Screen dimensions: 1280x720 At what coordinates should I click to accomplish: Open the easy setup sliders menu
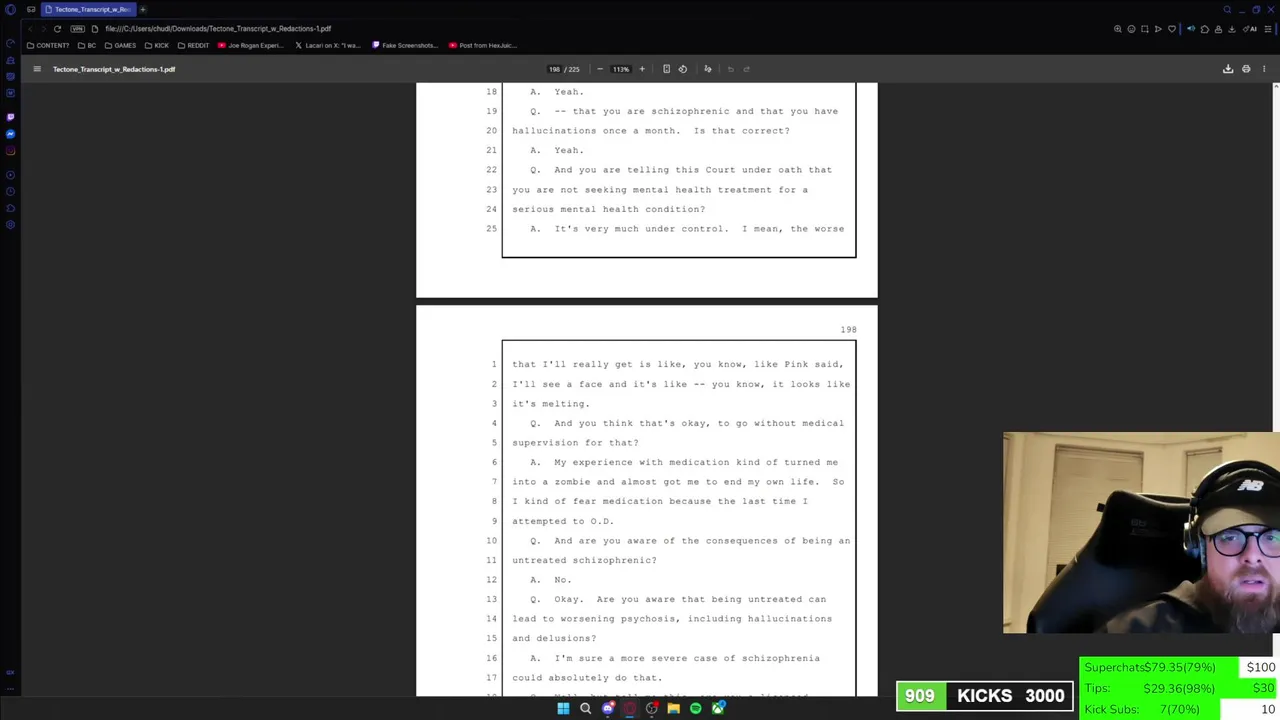(1268, 29)
